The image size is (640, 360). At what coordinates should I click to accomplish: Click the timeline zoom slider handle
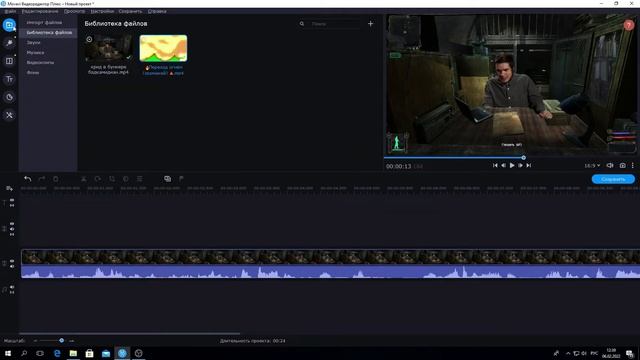(61, 340)
